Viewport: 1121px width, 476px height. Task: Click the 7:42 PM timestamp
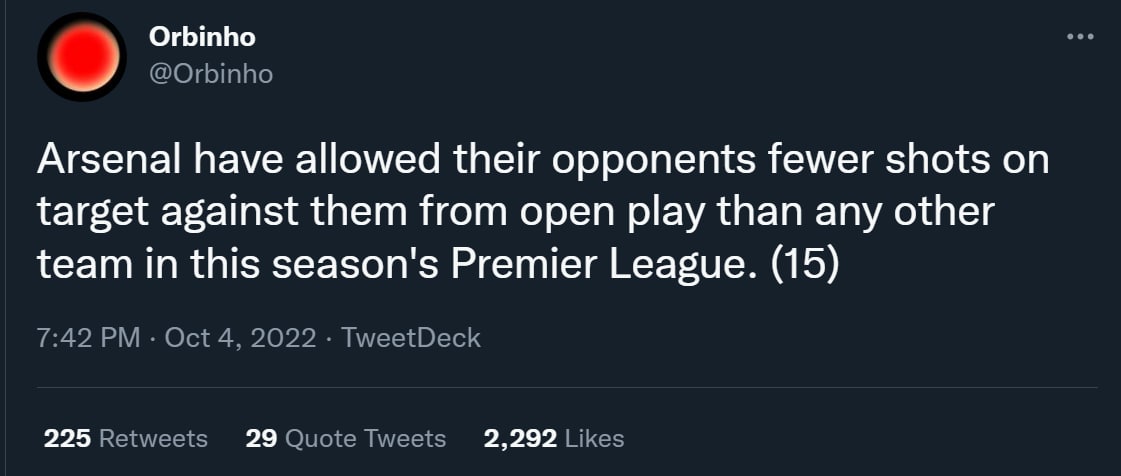88,338
